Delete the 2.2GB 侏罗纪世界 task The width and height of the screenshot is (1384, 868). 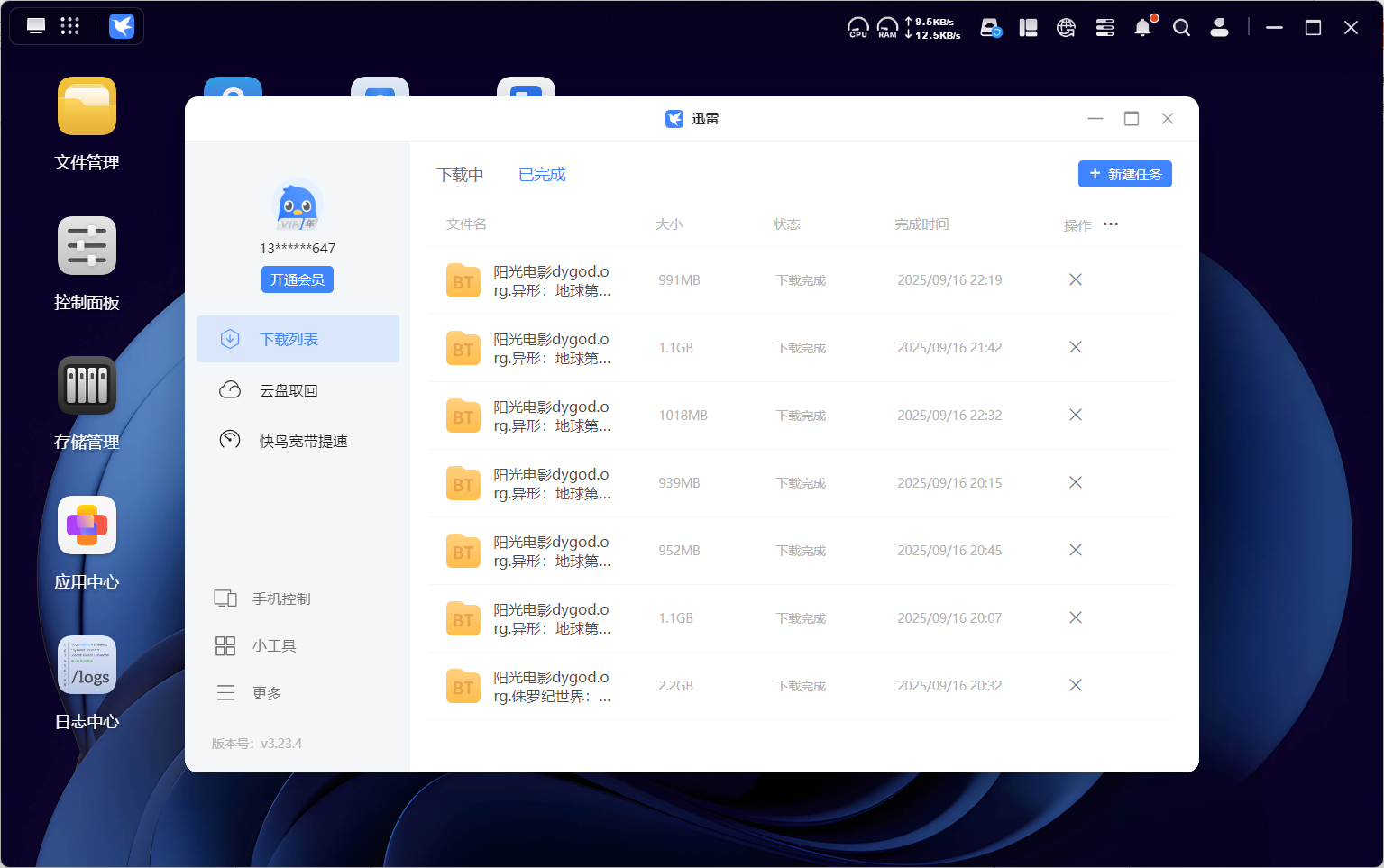[x=1076, y=685]
